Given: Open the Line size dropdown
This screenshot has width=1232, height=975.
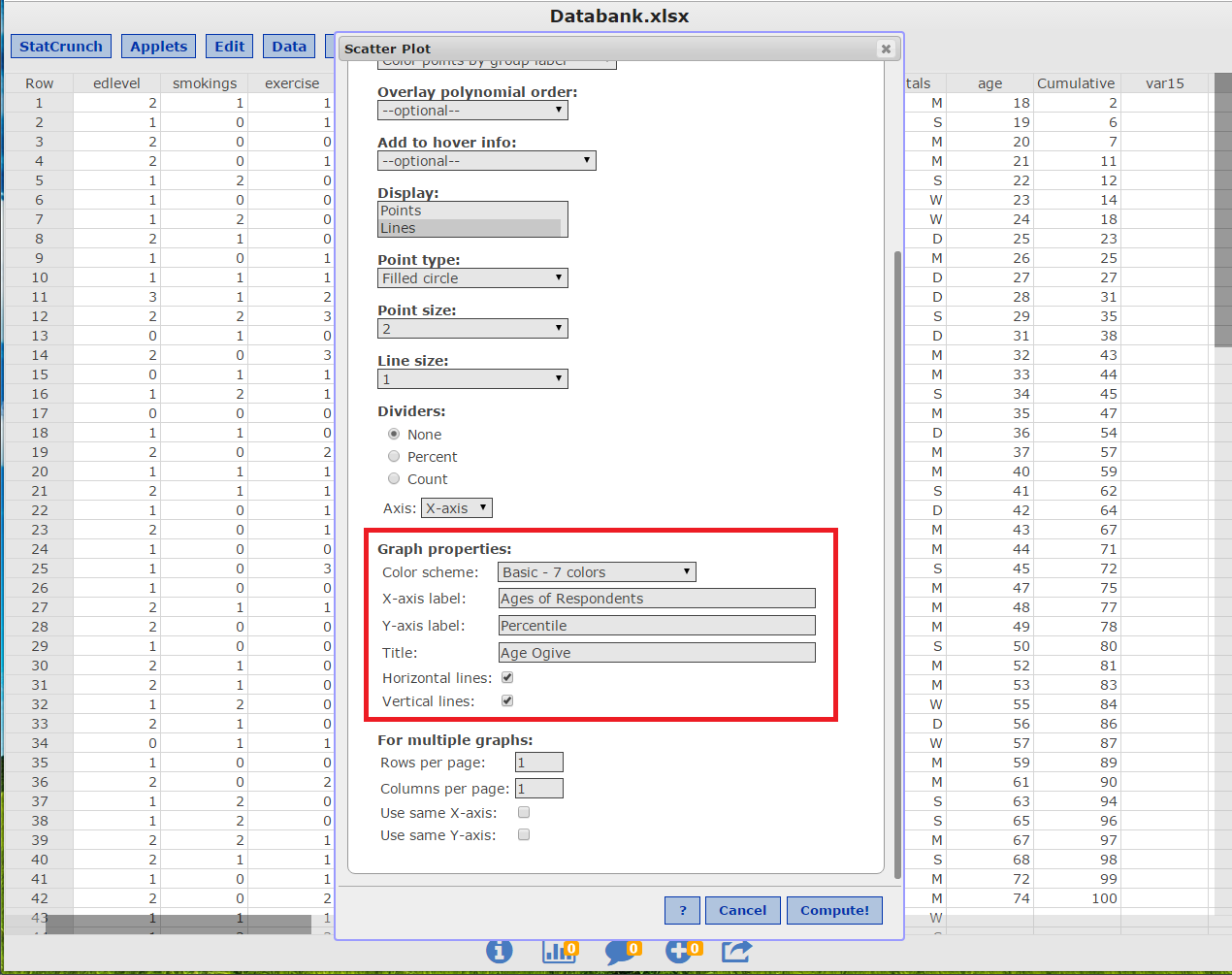Looking at the screenshot, I should click(x=472, y=379).
